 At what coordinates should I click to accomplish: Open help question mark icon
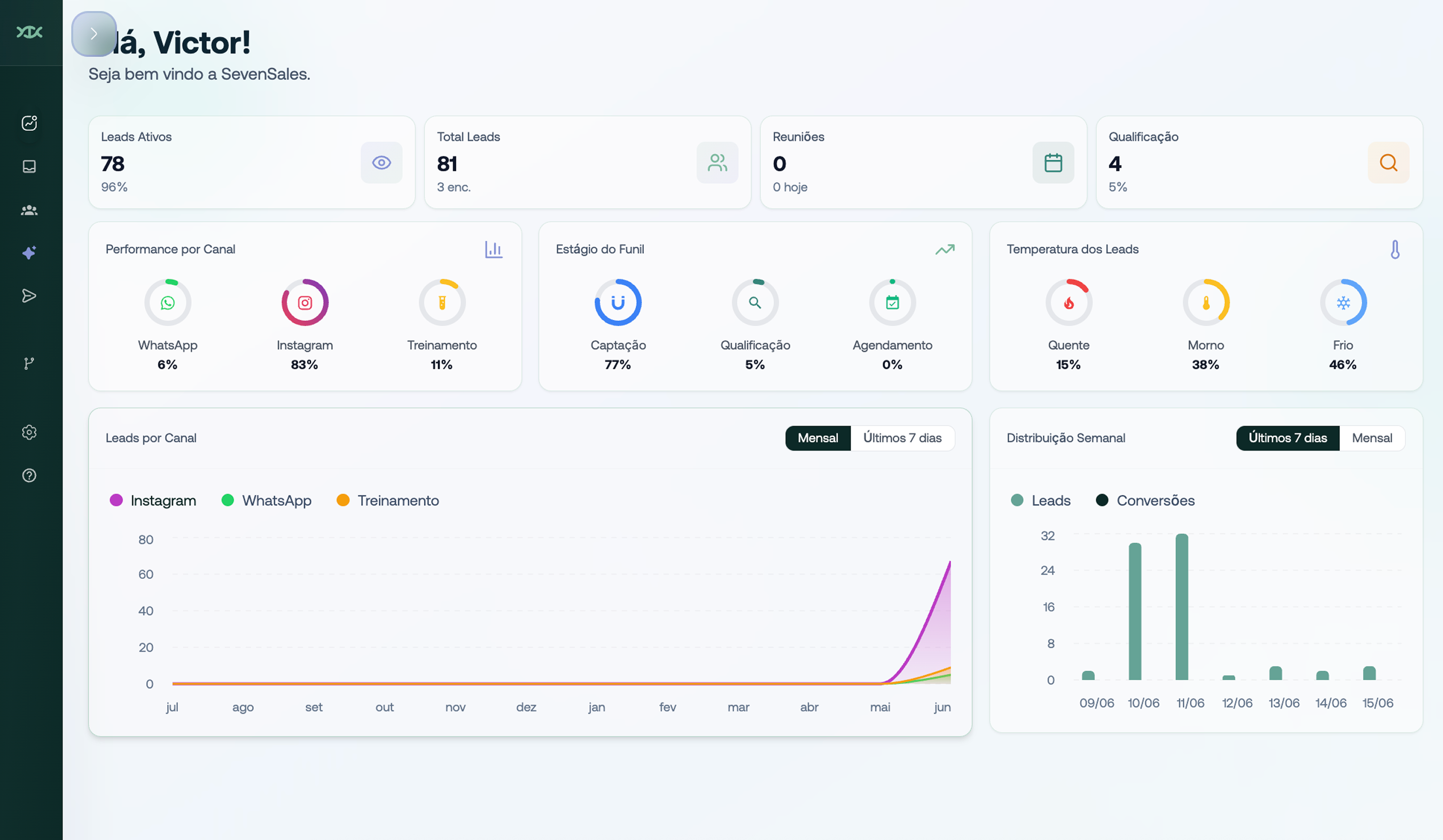tap(29, 475)
